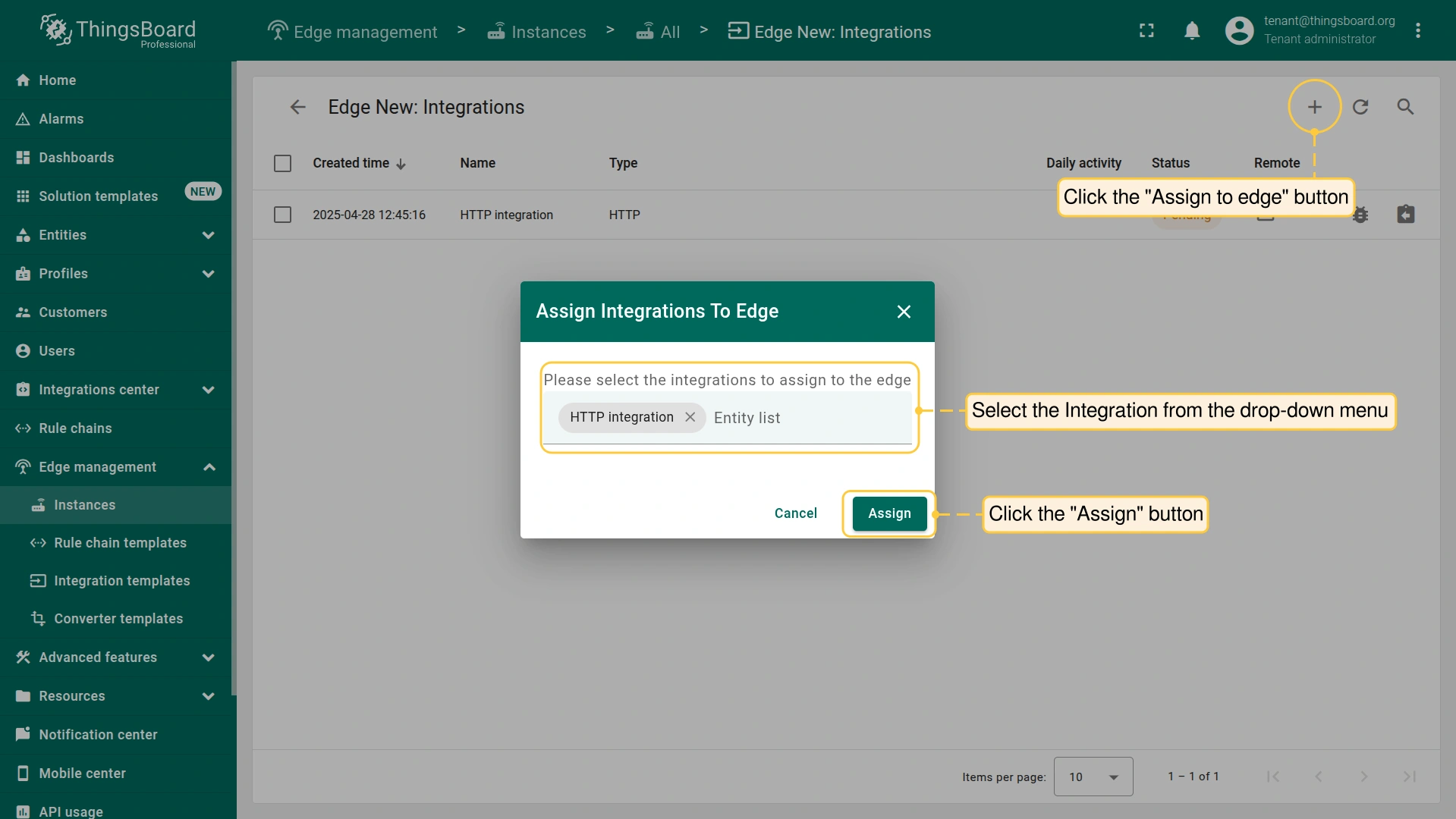Click the notifications bell icon

point(1192,30)
